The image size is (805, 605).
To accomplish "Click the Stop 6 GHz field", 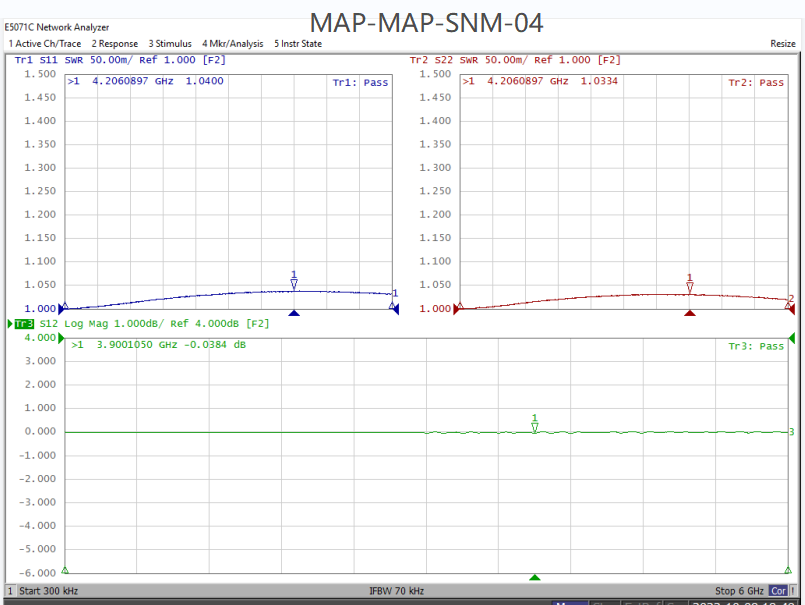I will [739, 591].
